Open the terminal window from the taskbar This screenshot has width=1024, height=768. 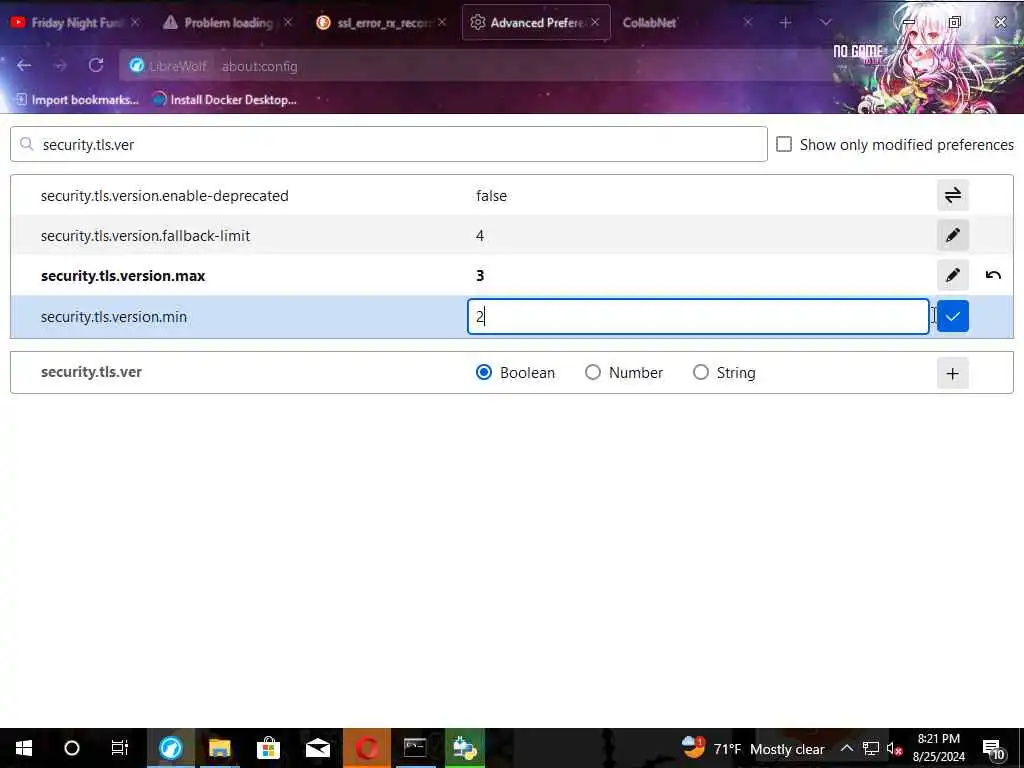[415, 748]
